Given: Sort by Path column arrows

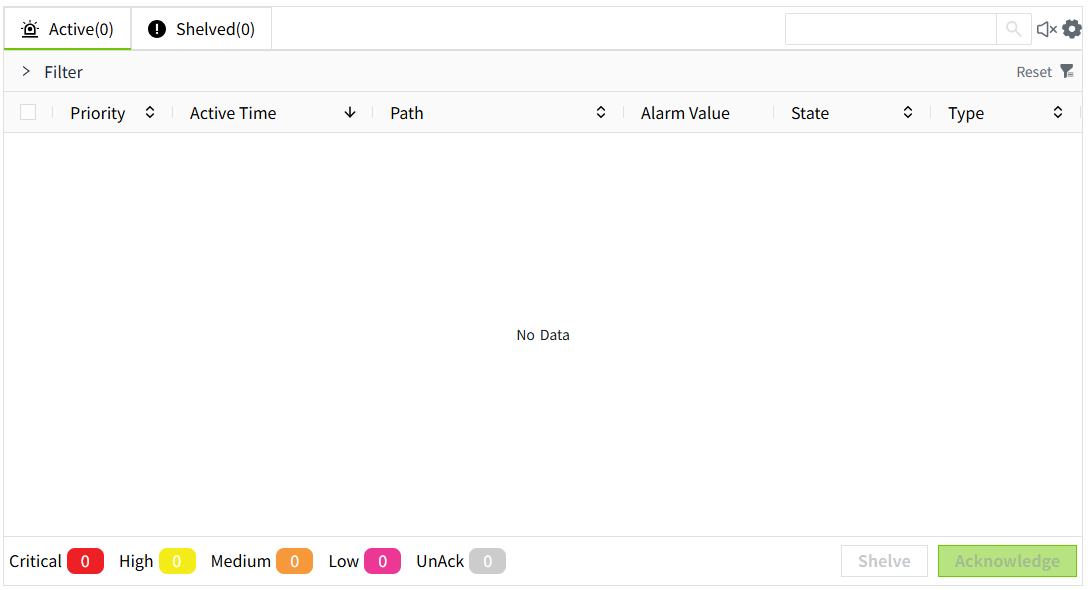Looking at the screenshot, I should (601, 113).
